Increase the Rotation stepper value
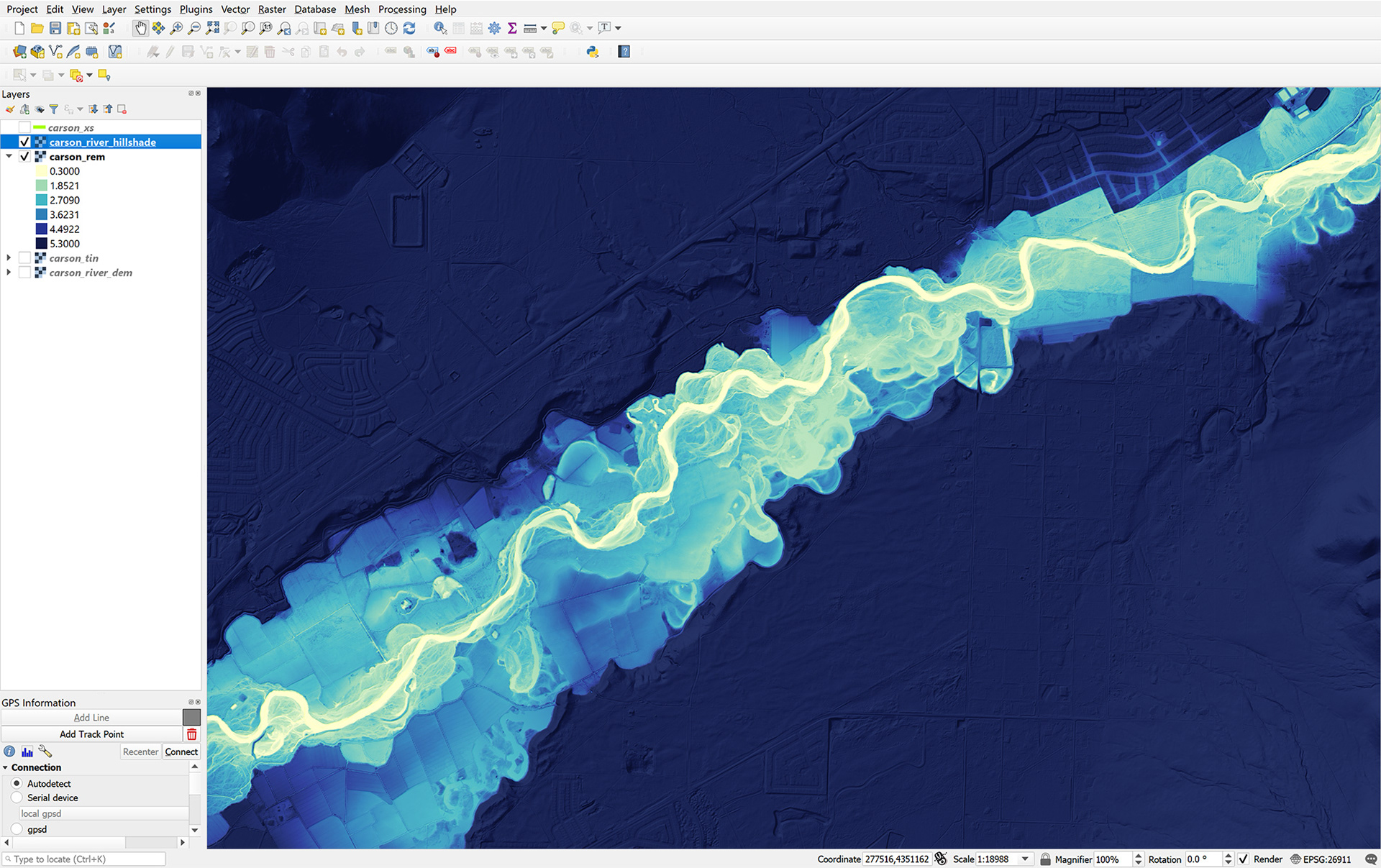Image resolution: width=1381 pixels, height=868 pixels. pyautogui.click(x=1229, y=856)
